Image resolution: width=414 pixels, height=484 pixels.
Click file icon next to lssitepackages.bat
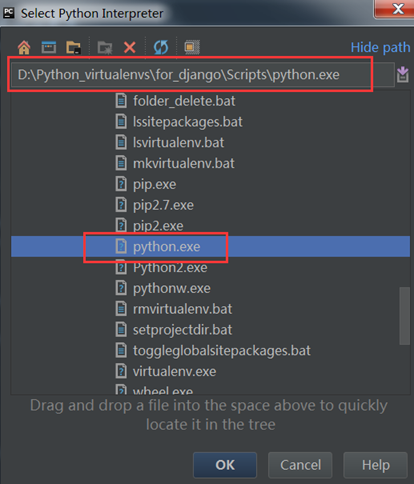121,121
